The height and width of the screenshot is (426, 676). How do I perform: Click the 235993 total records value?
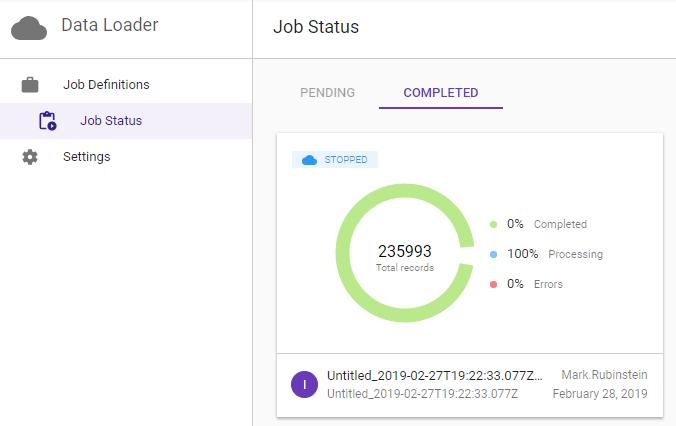(x=405, y=251)
